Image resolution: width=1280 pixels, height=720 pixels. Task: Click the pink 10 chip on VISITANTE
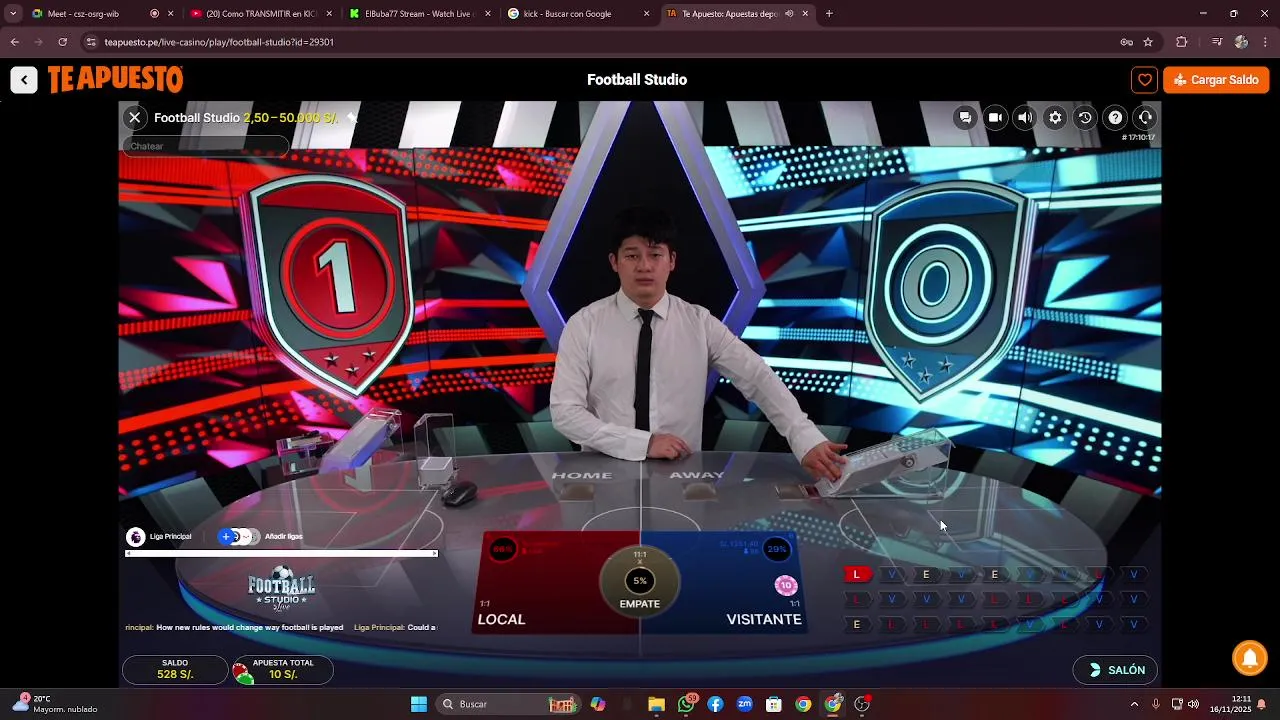coord(786,586)
